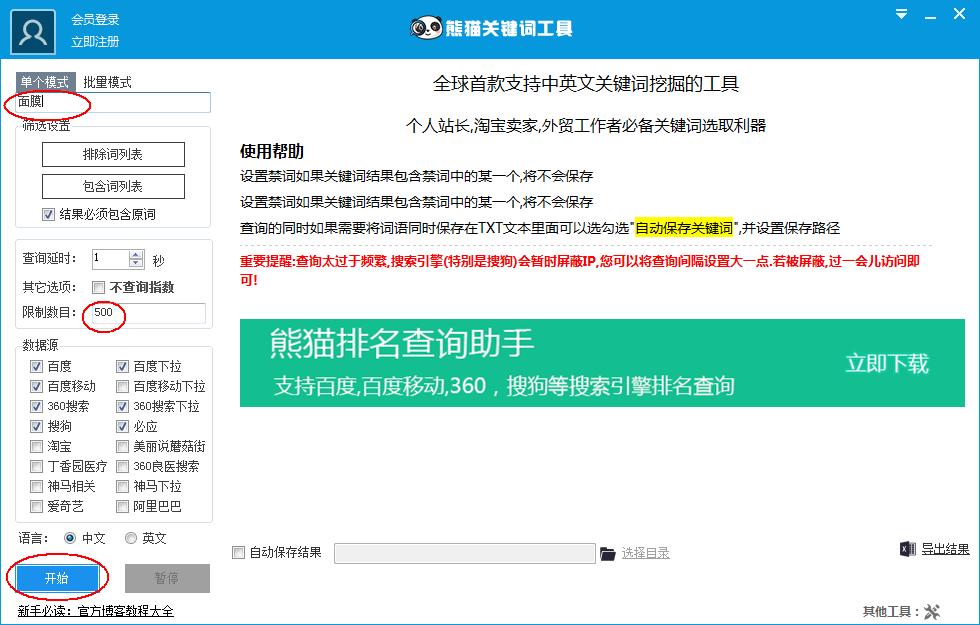980x625 pixels.
Task: Enable 不查询指数 option
Action: pos(96,287)
